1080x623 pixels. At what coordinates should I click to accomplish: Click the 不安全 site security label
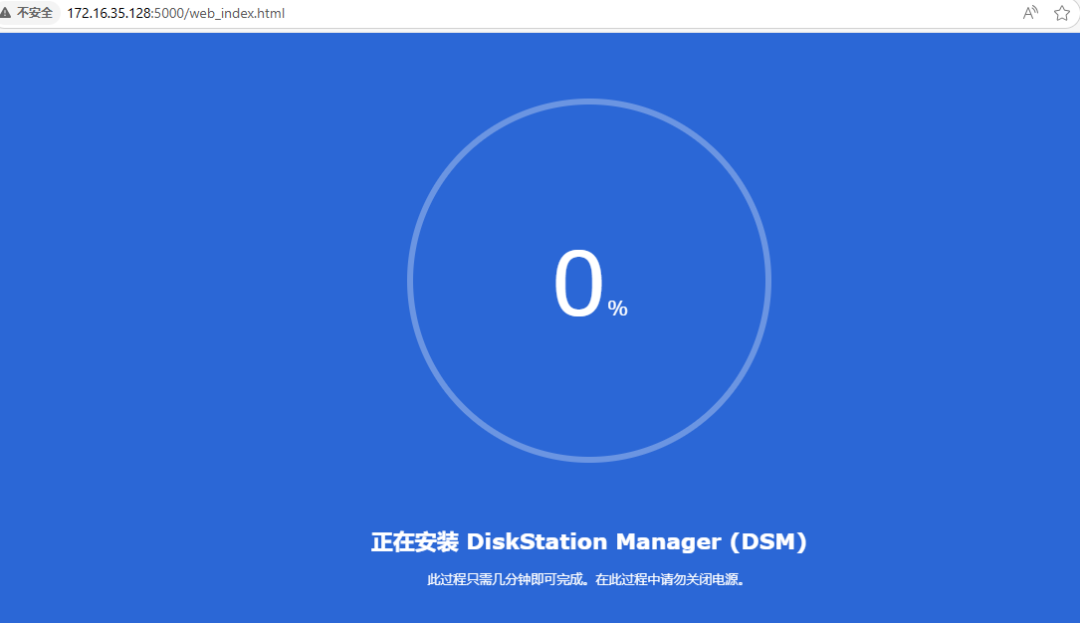[34, 13]
